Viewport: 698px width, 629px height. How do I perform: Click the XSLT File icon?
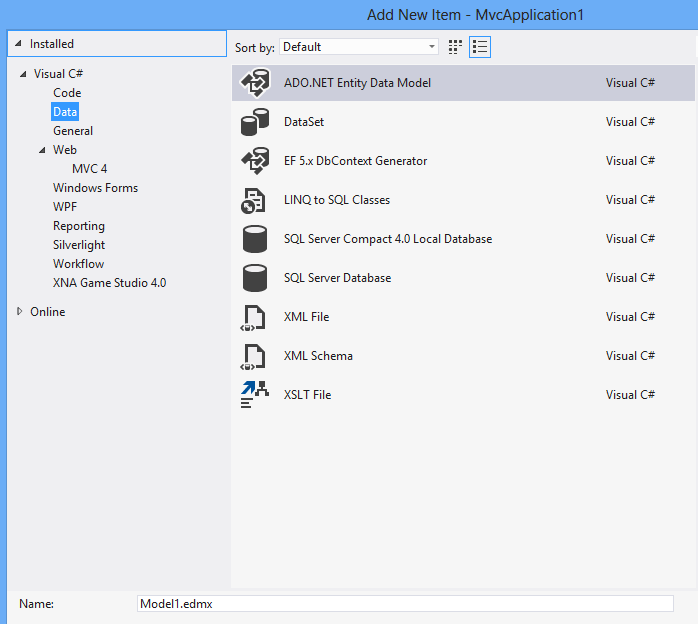[x=255, y=395]
